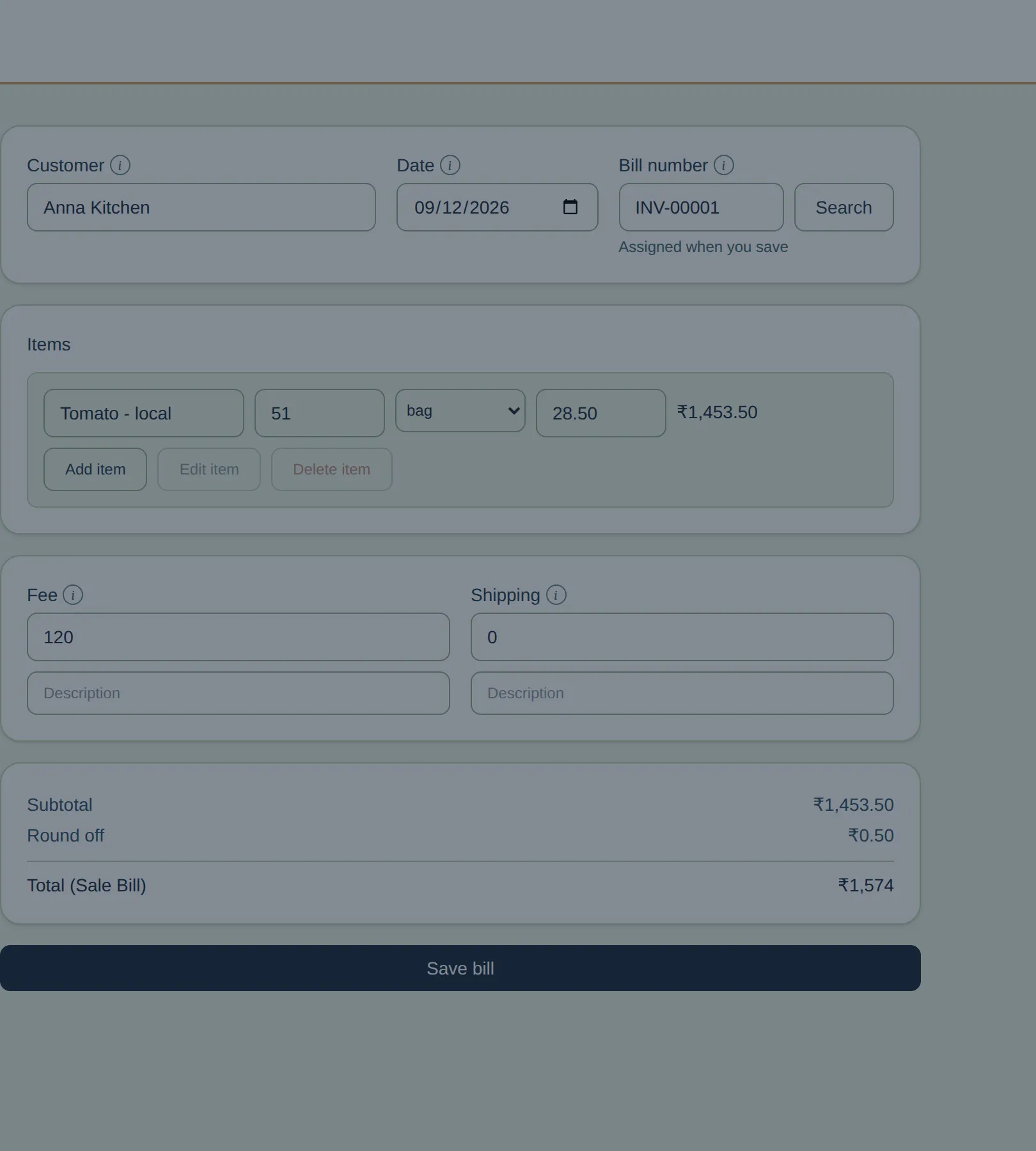Click the Shipping Description field
The width and height of the screenshot is (1036, 1151).
click(682, 693)
